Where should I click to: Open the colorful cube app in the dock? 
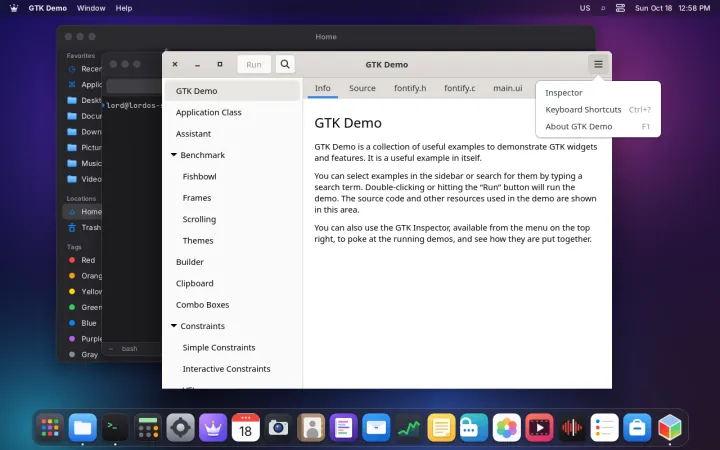tap(669, 428)
